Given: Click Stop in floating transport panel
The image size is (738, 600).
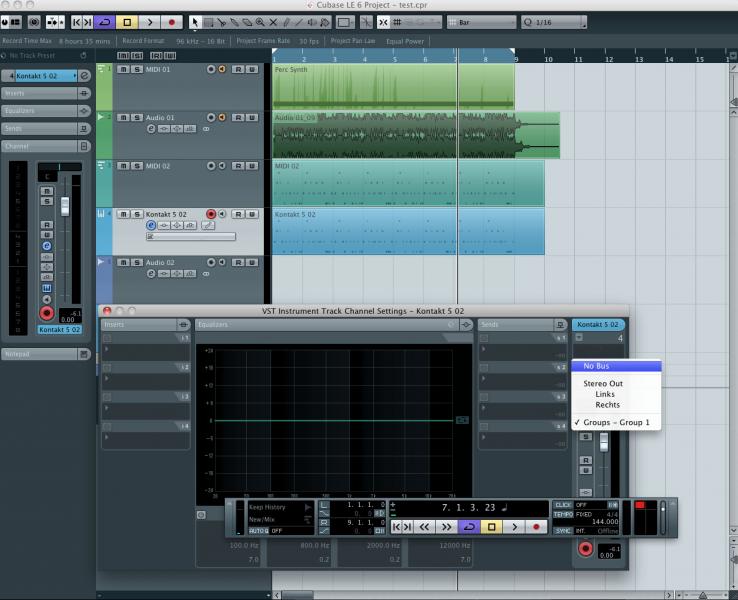Looking at the screenshot, I should pos(491,527).
